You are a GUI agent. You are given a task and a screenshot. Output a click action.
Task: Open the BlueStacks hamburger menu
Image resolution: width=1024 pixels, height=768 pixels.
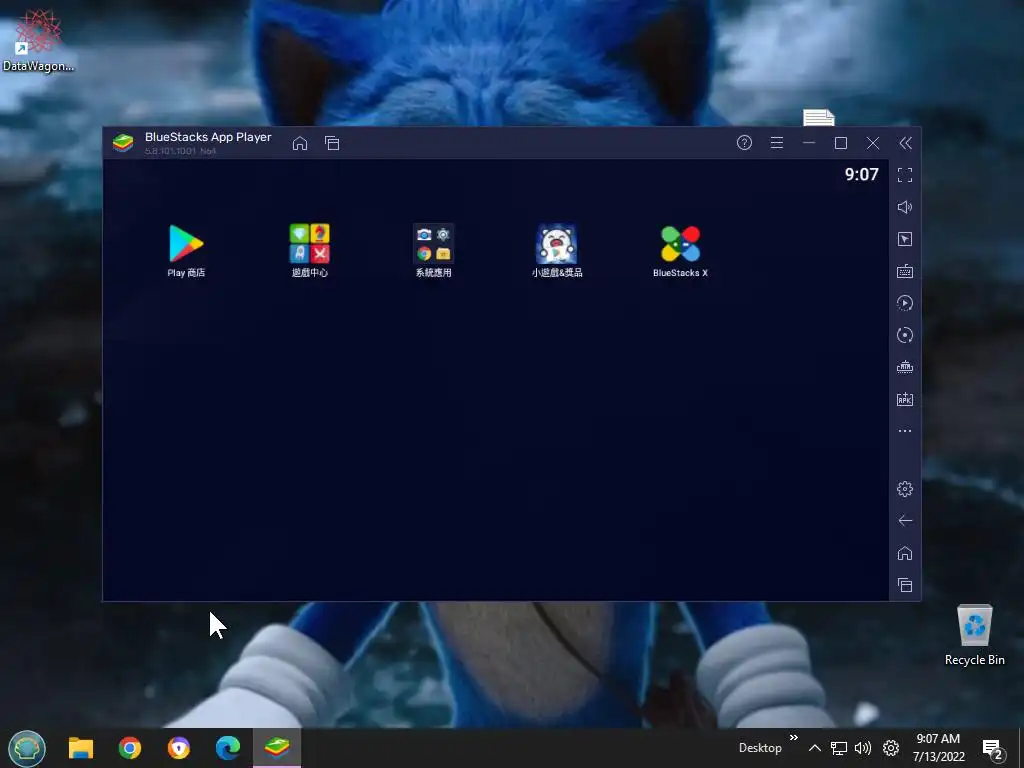[x=776, y=142]
